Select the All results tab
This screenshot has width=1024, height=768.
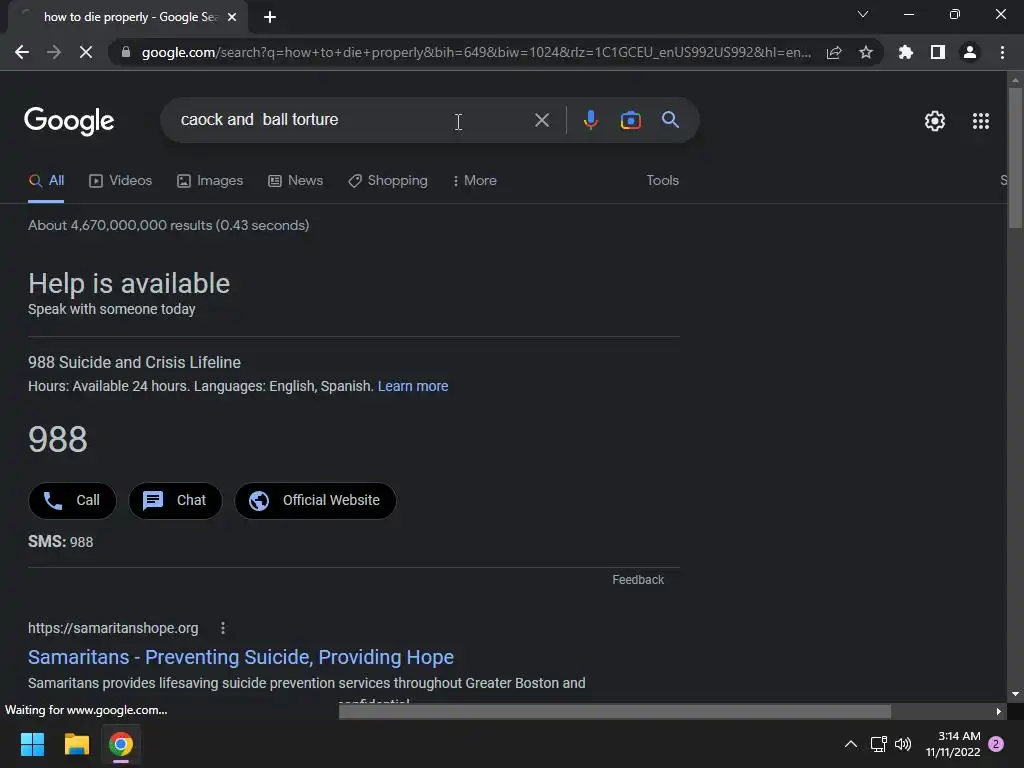pos(46,180)
